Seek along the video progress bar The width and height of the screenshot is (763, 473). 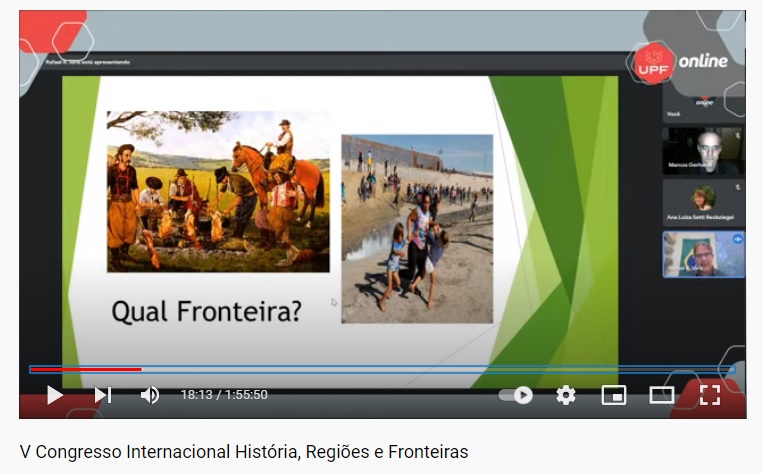point(382,369)
